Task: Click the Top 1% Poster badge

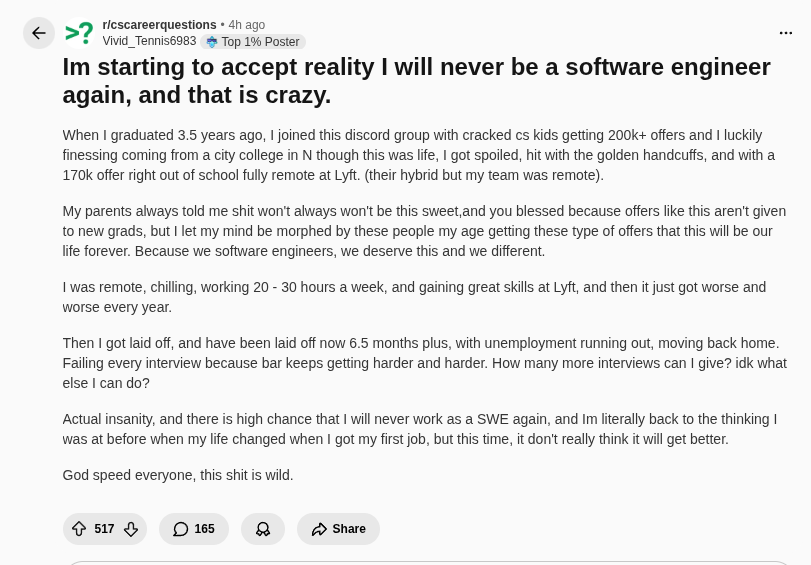Action: 253,42
